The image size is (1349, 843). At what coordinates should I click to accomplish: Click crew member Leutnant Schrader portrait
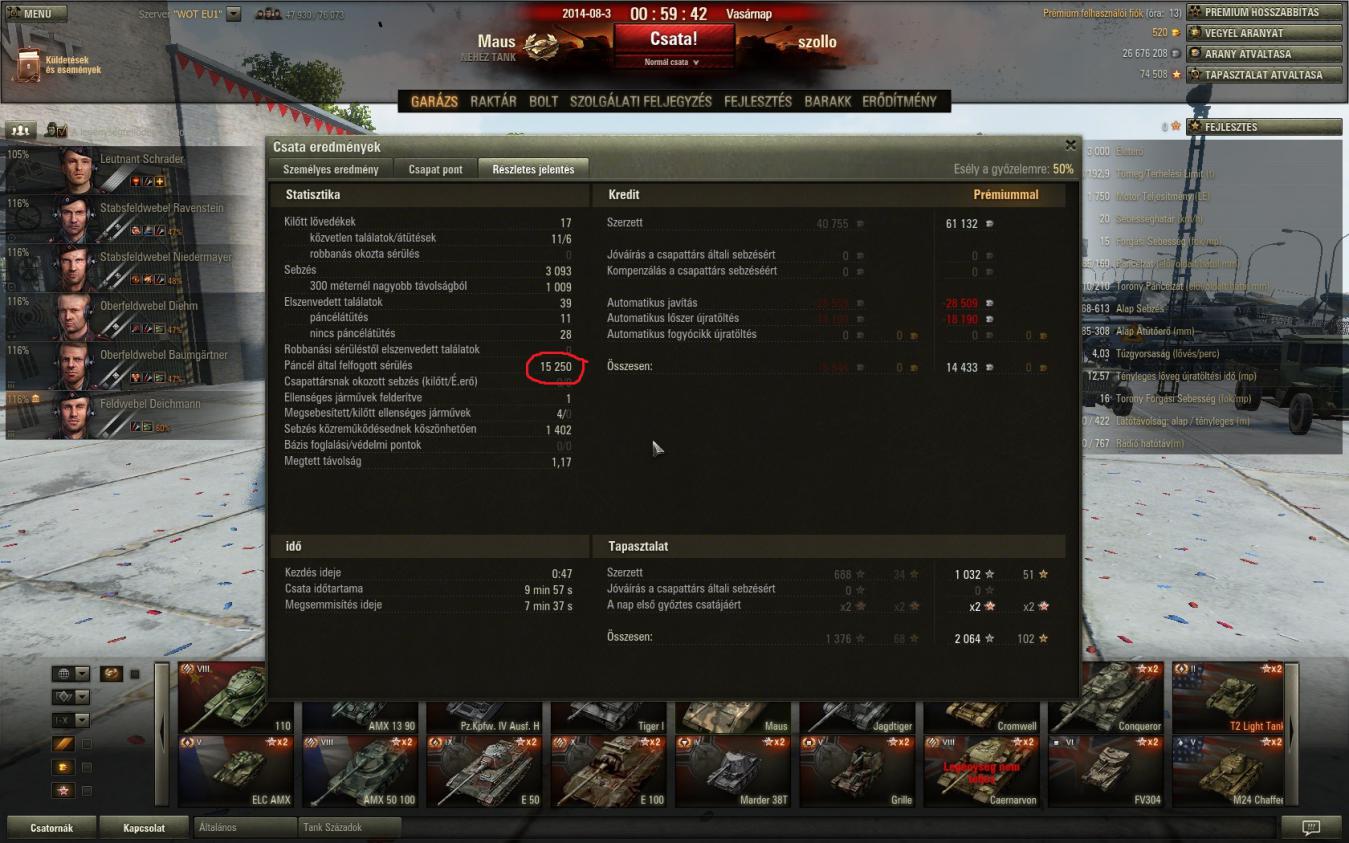[x=76, y=169]
